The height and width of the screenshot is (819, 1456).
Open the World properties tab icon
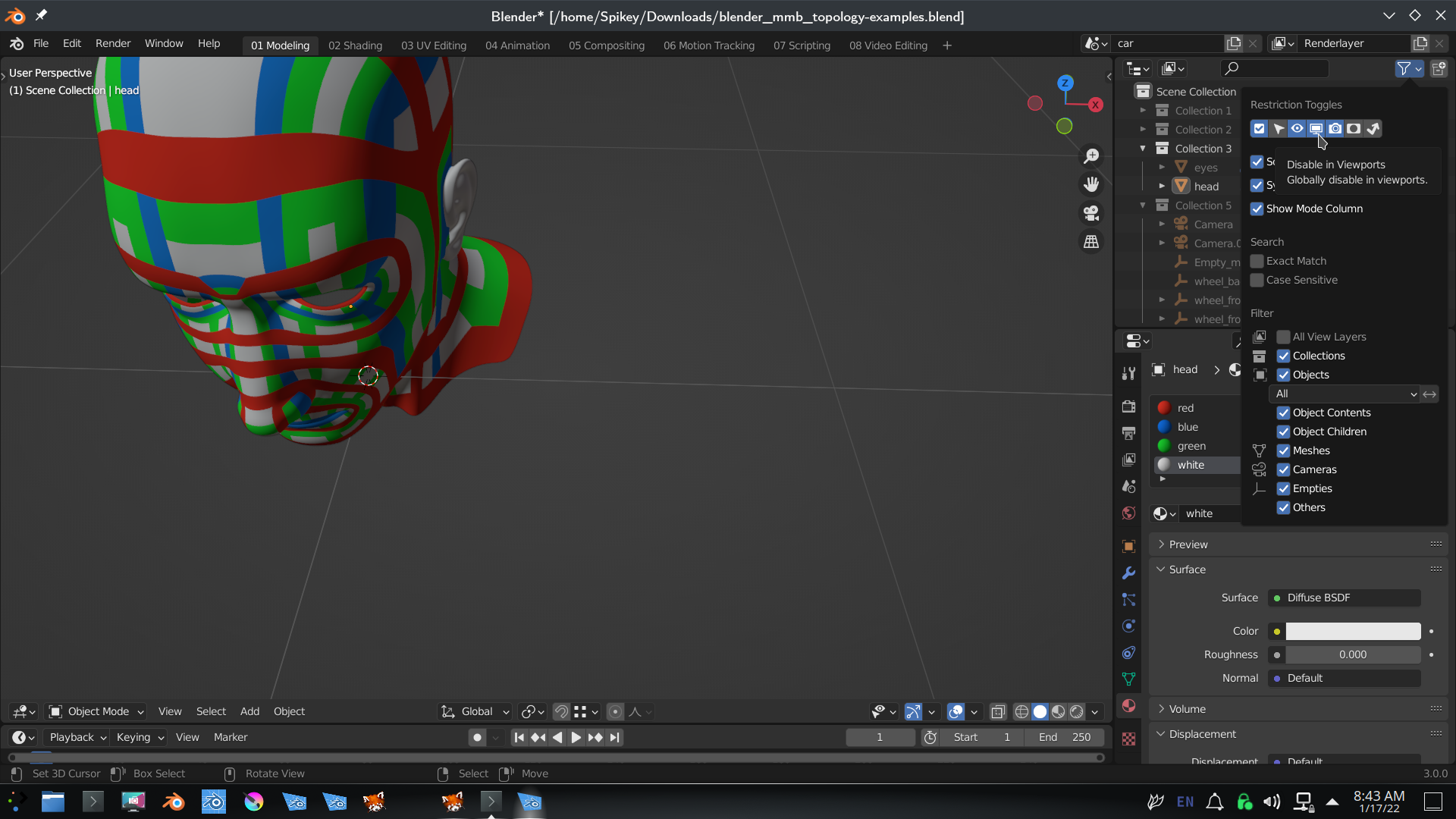click(1128, 513)
